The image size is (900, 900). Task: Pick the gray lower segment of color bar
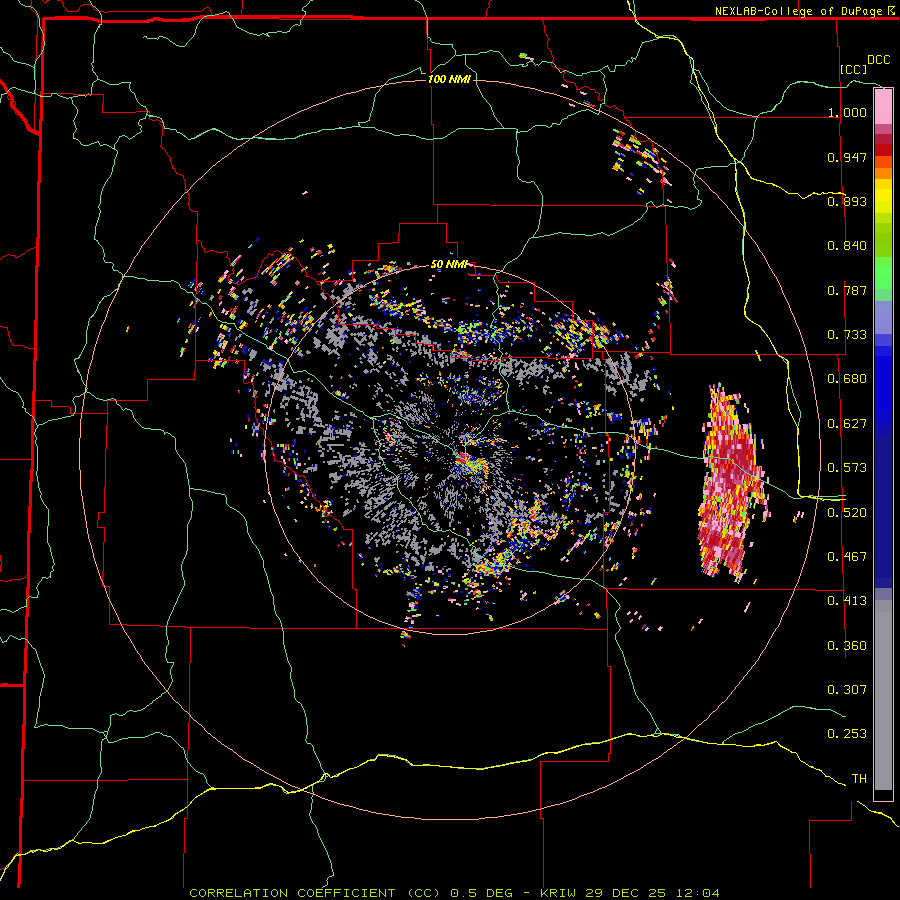883,695
